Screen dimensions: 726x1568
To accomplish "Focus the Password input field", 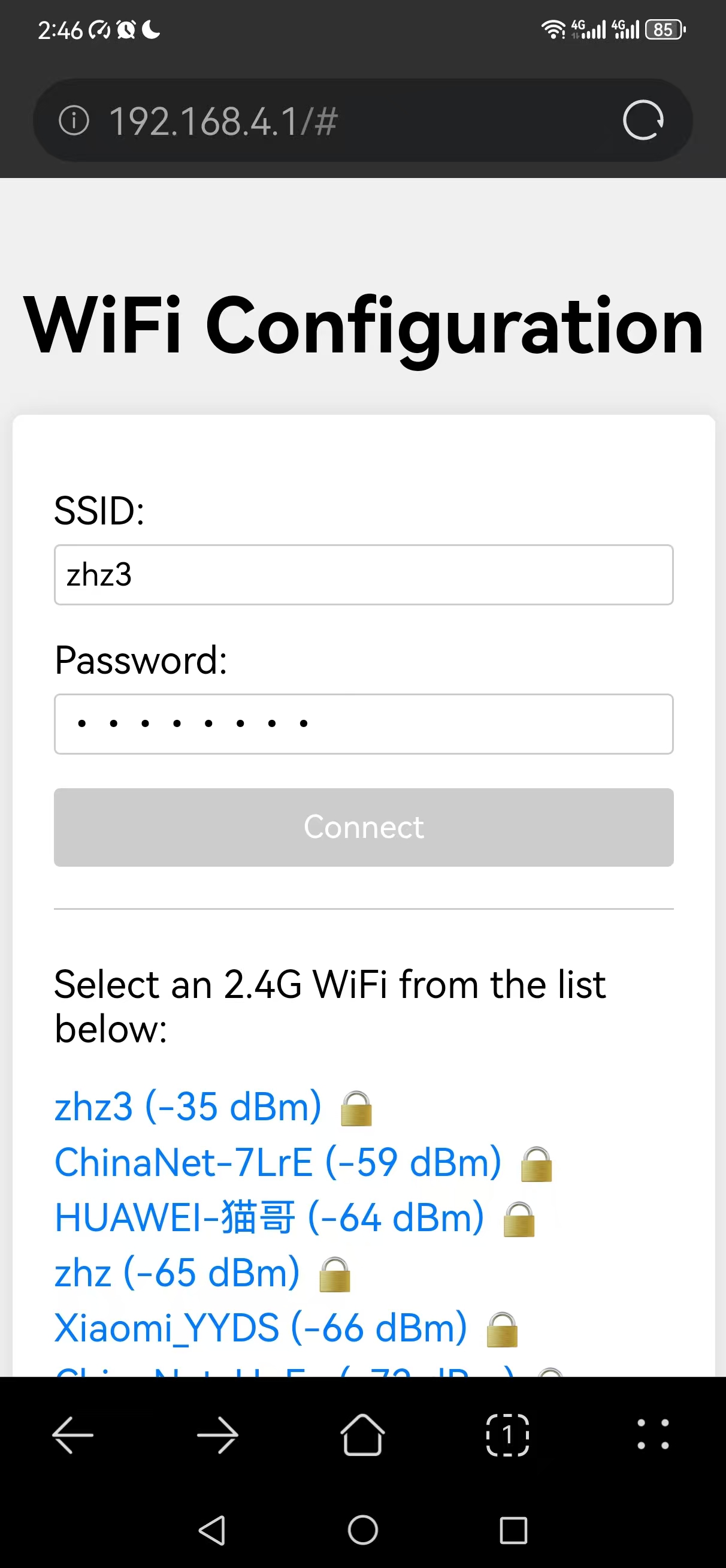I will [x=364, y=723].
